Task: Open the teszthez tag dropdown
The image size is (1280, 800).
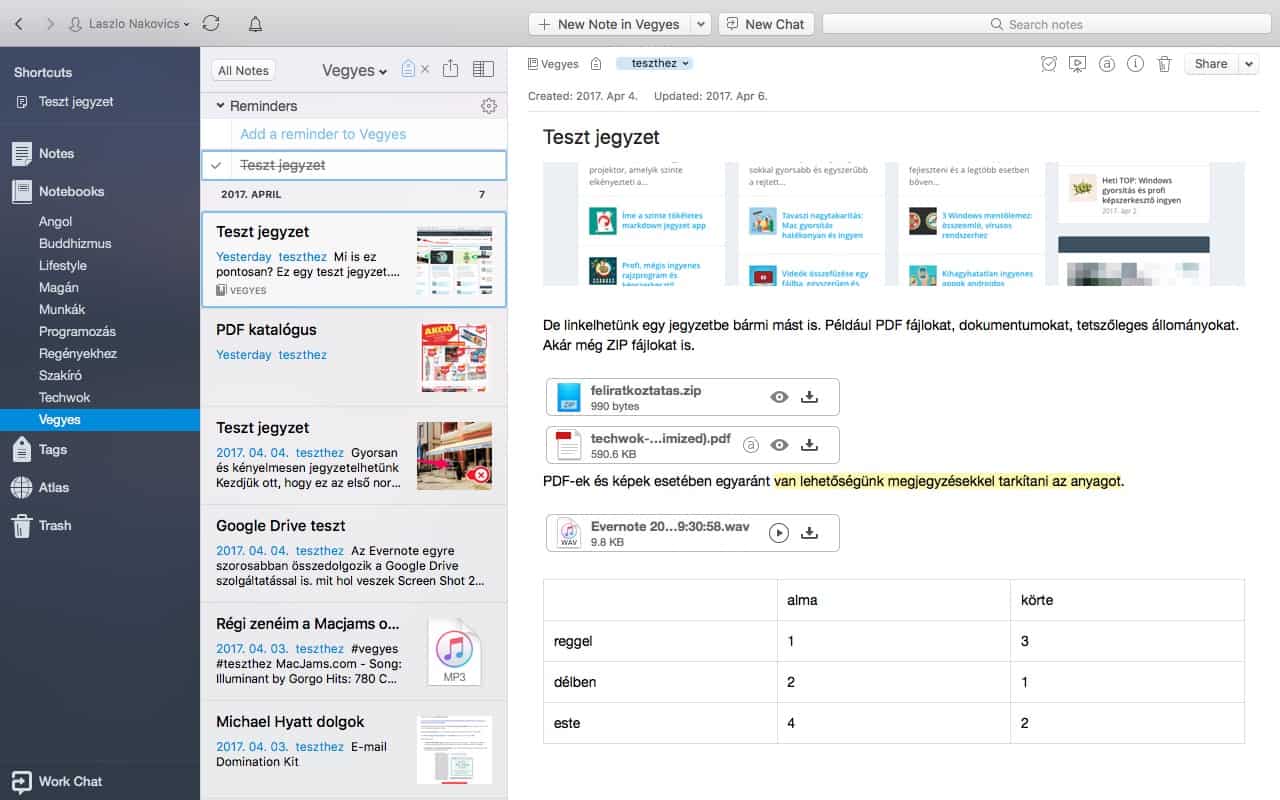Action: pos(654,63)
